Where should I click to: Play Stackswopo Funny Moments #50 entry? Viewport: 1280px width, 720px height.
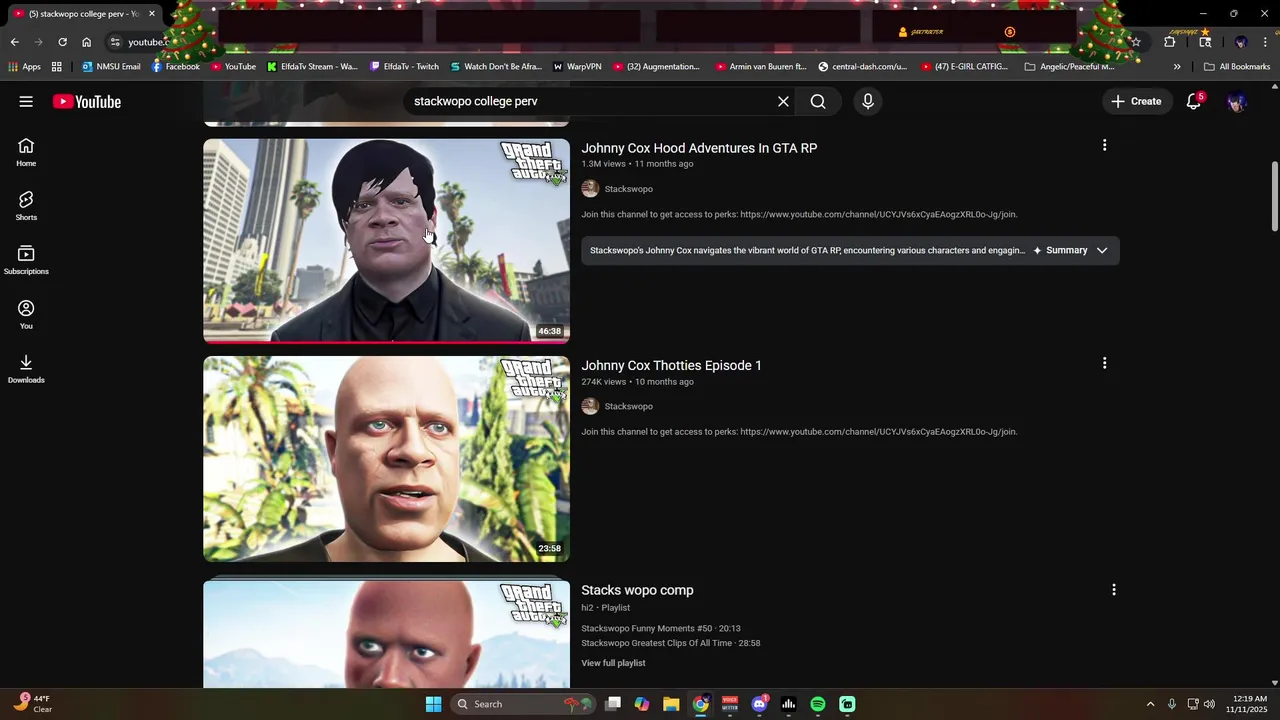point(661,629)
